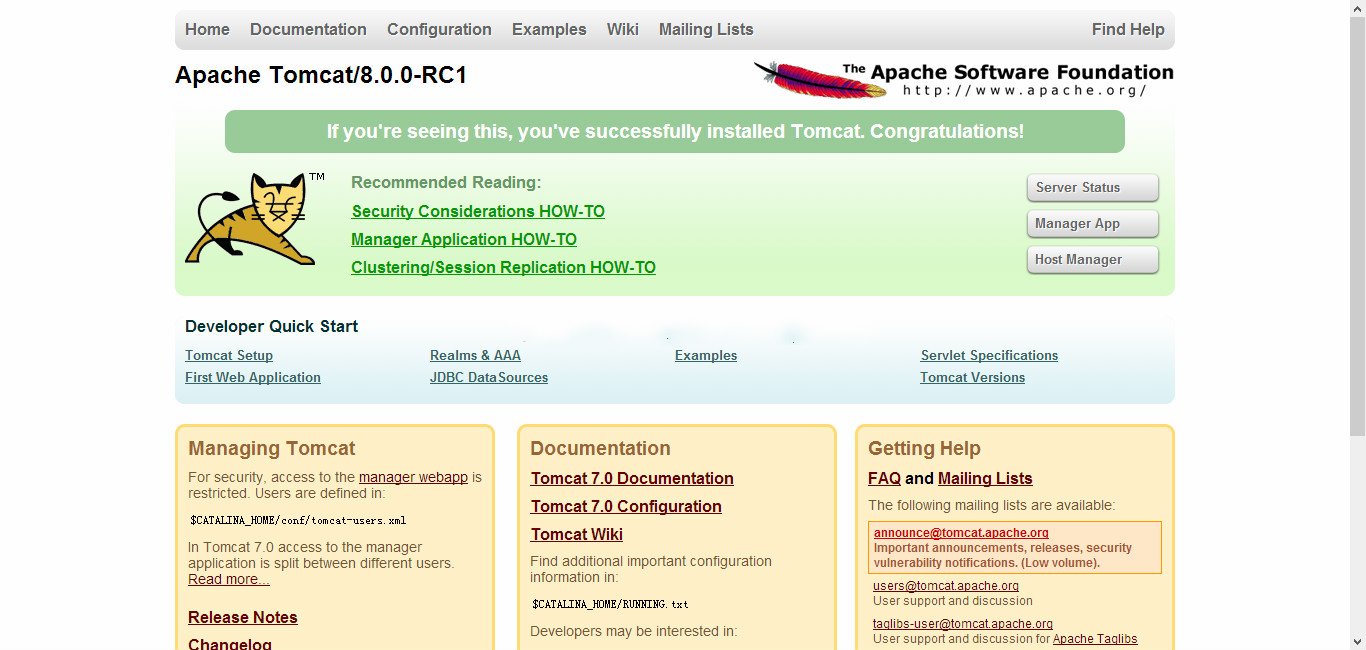Click the manager webapp link
Screen dimensions: 1366x650
click(x=413, y=478)
